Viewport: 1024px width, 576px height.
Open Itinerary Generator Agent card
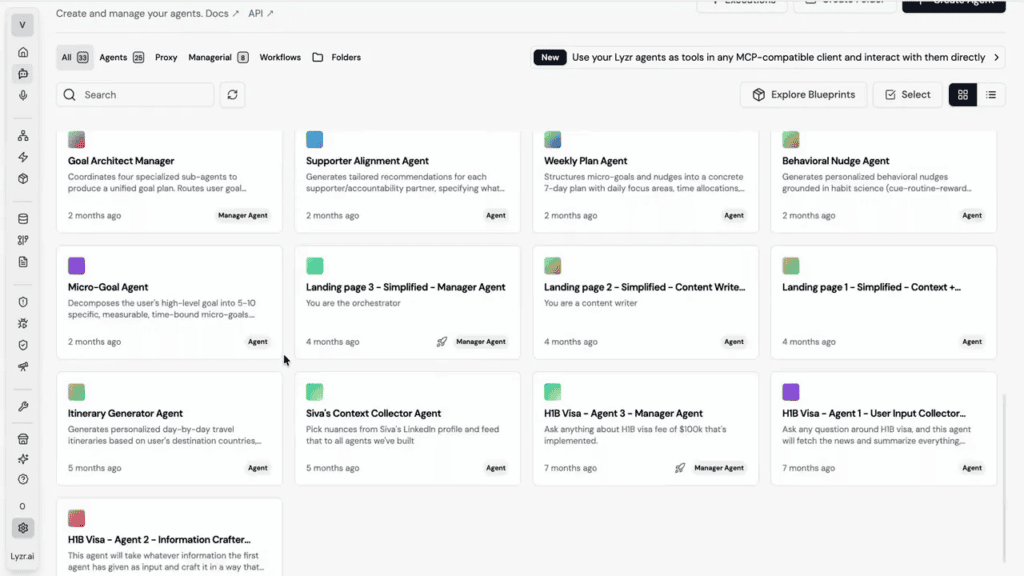point(169,428)
